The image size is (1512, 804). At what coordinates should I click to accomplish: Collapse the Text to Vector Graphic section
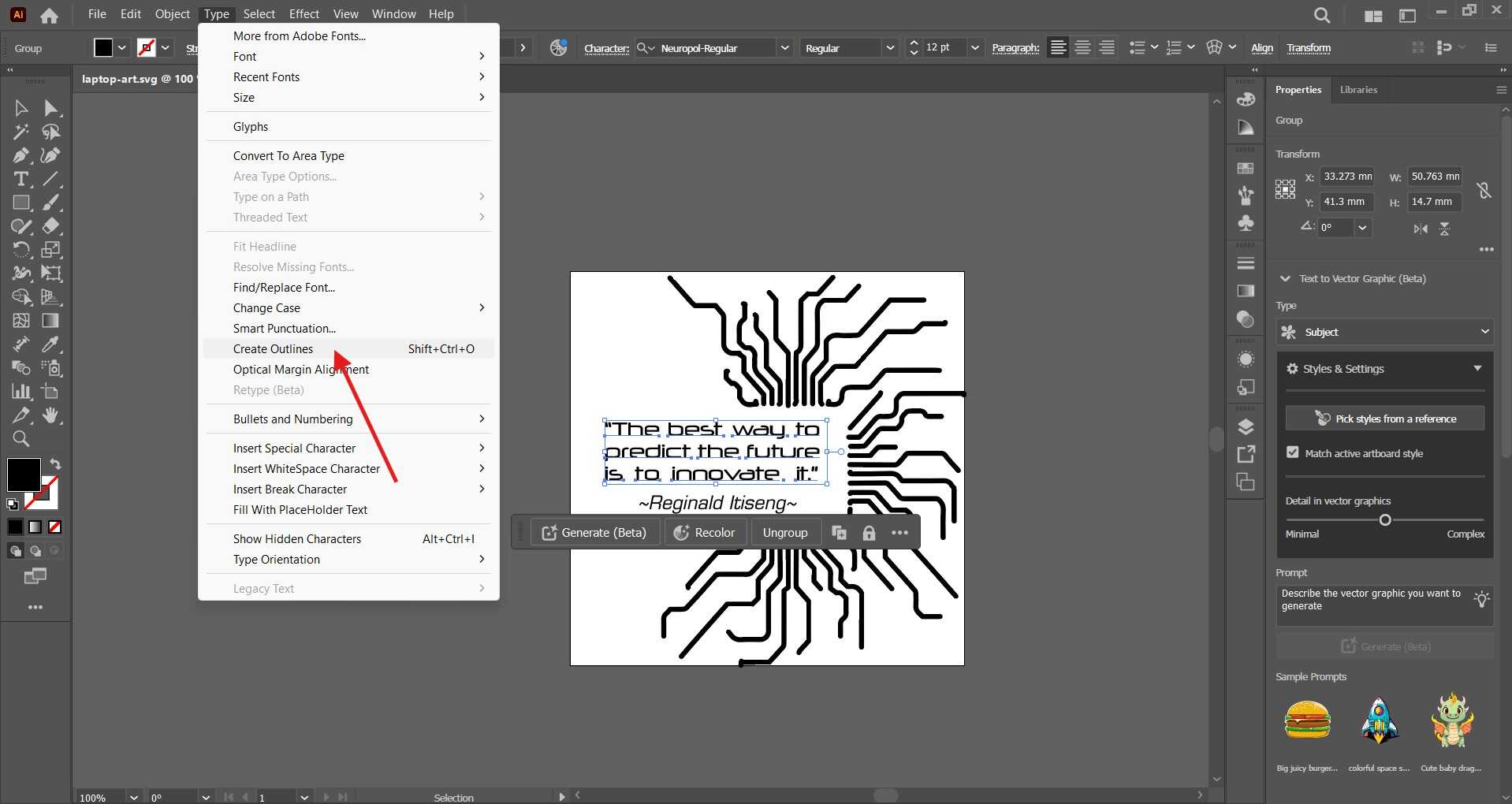coord(1285,278)
